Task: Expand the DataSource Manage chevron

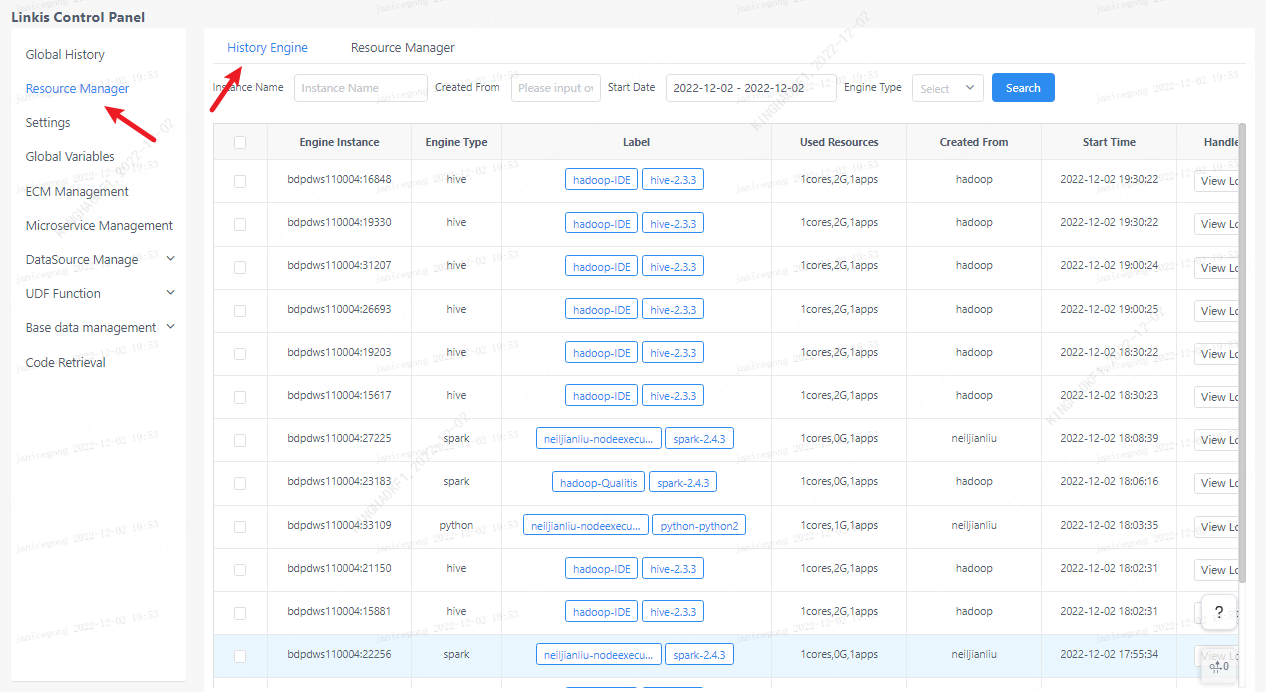Action: pyautogui.click(x=170, y=259)
